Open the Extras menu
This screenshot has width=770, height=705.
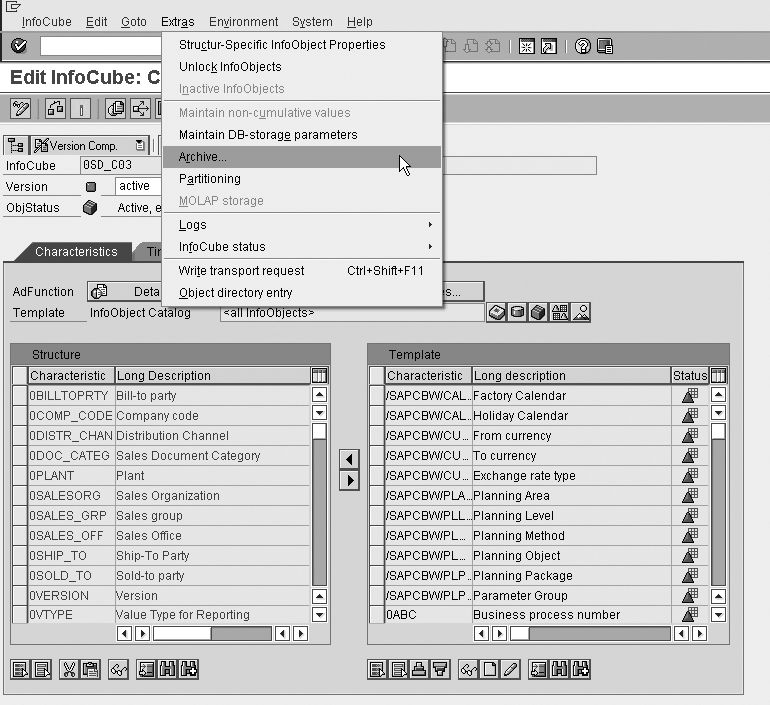tap(178, 22)
